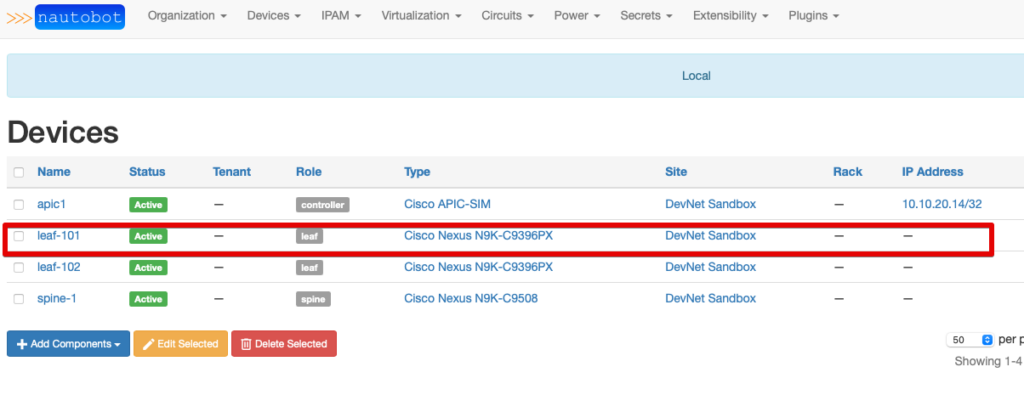
Task: Sort by Type column header
Action: tap(417, 172)
